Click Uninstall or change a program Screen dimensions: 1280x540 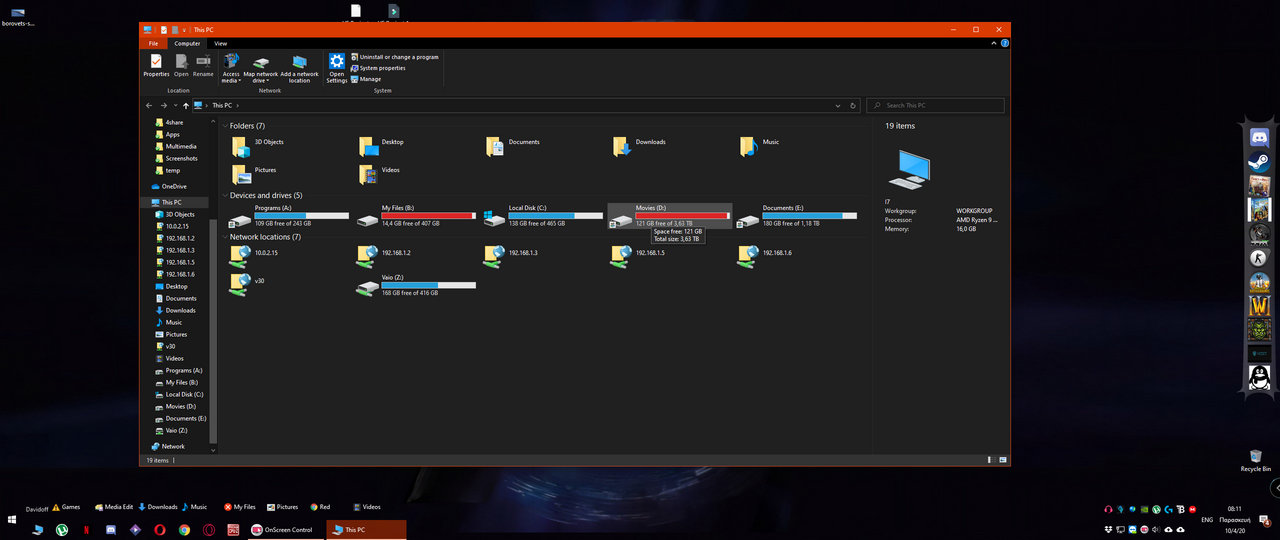(x=398, y=57)
